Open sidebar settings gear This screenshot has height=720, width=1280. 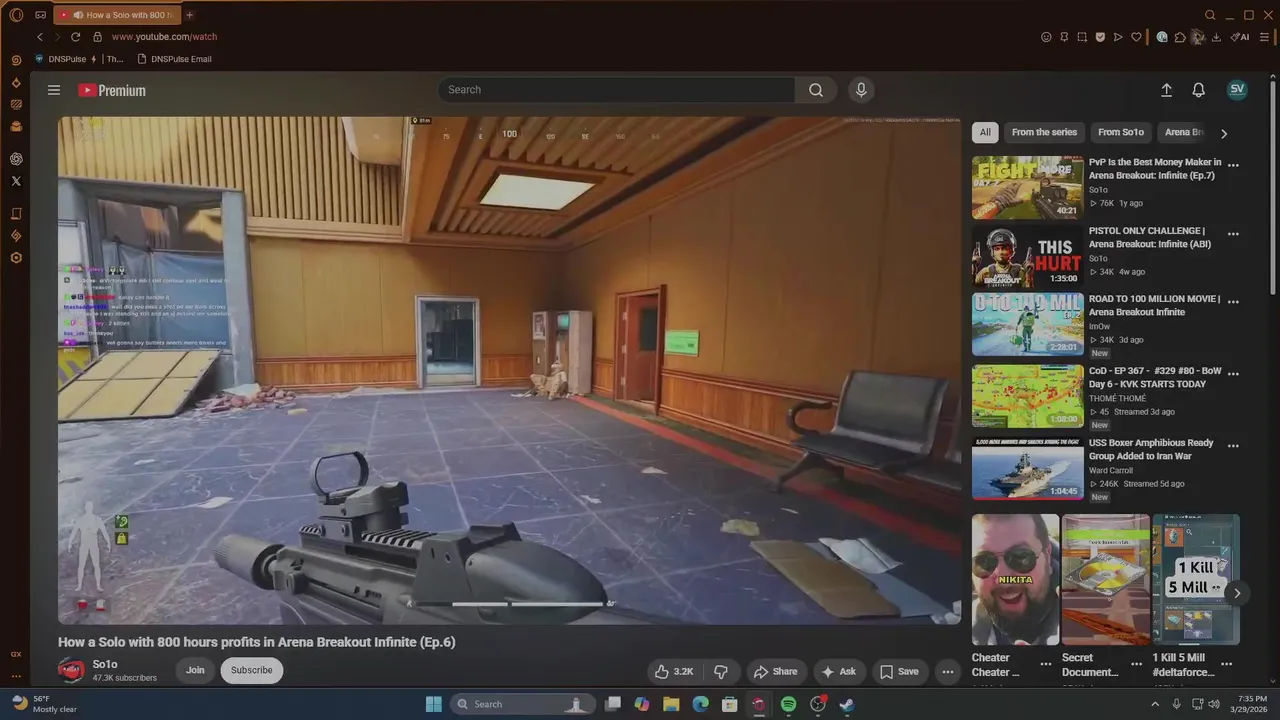click(x=16, y=258)
